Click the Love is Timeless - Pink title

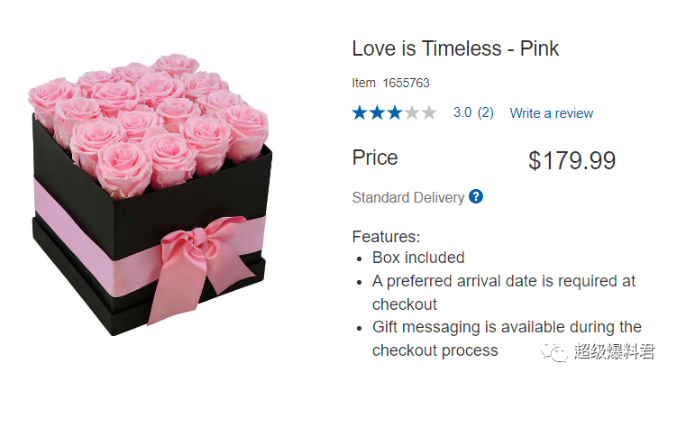455,48
